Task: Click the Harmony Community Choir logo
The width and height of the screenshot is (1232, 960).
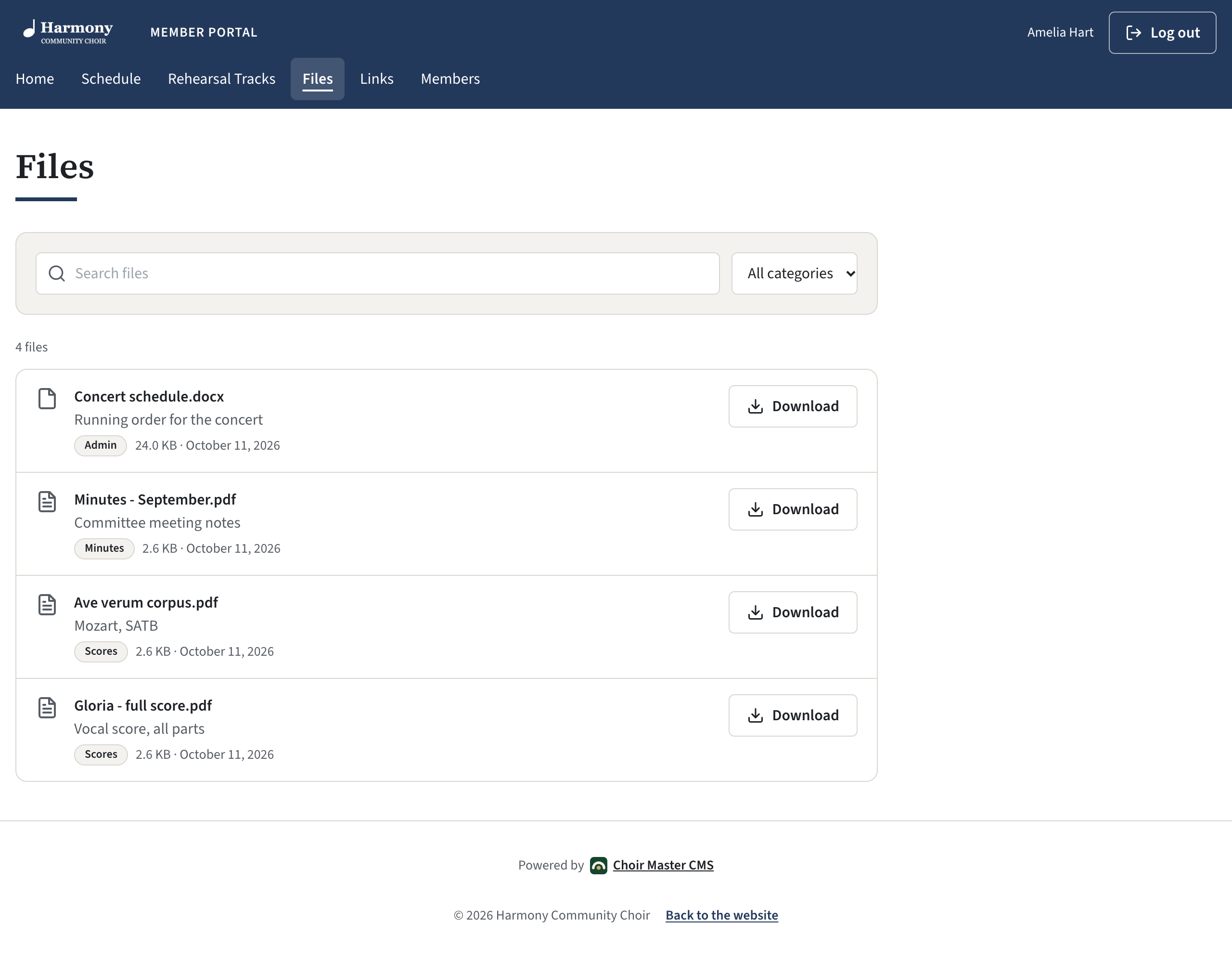Action: pyautogui.click(x=68, y=32)
